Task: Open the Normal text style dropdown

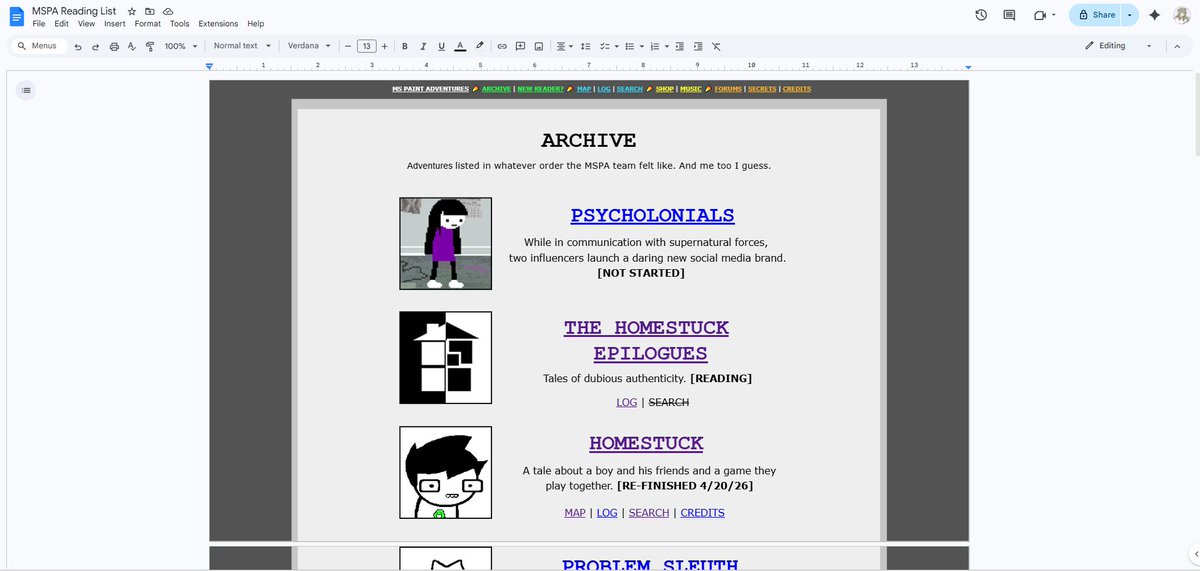Action: coord(242,46)
